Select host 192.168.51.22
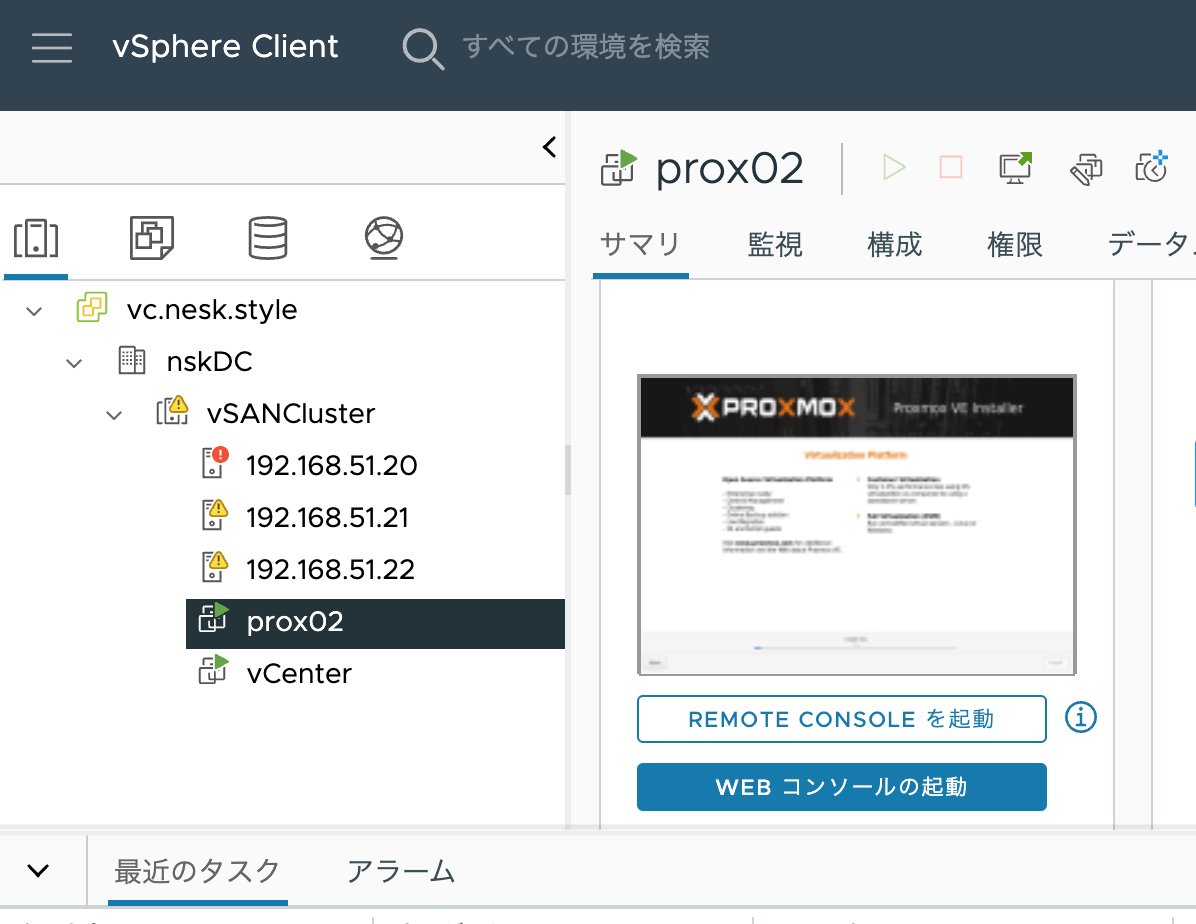Image resolution: width=1196 pixels, height=924 pixels. pos(330,569)
